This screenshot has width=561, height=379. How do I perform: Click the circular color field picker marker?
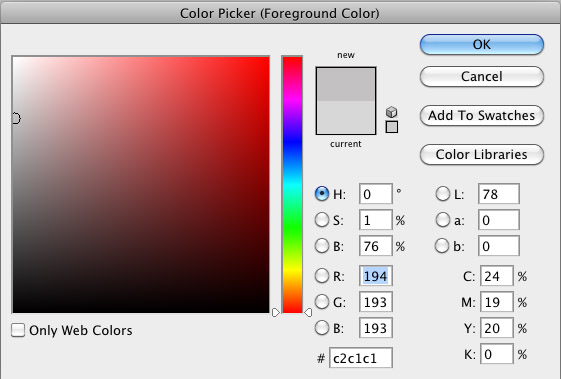click(x=16, y=118)
